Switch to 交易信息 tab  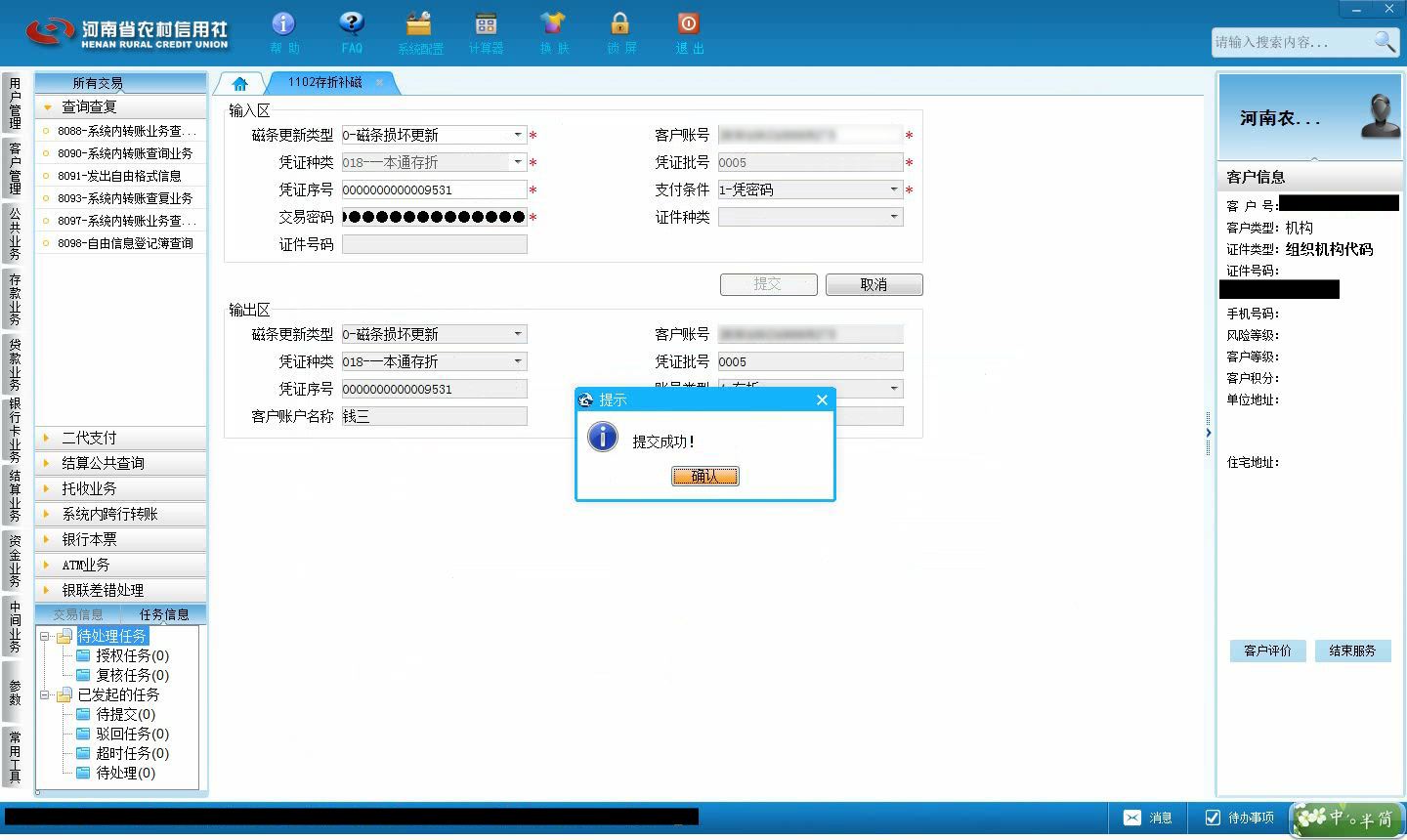pyautogui.click(x=78, y=614)
